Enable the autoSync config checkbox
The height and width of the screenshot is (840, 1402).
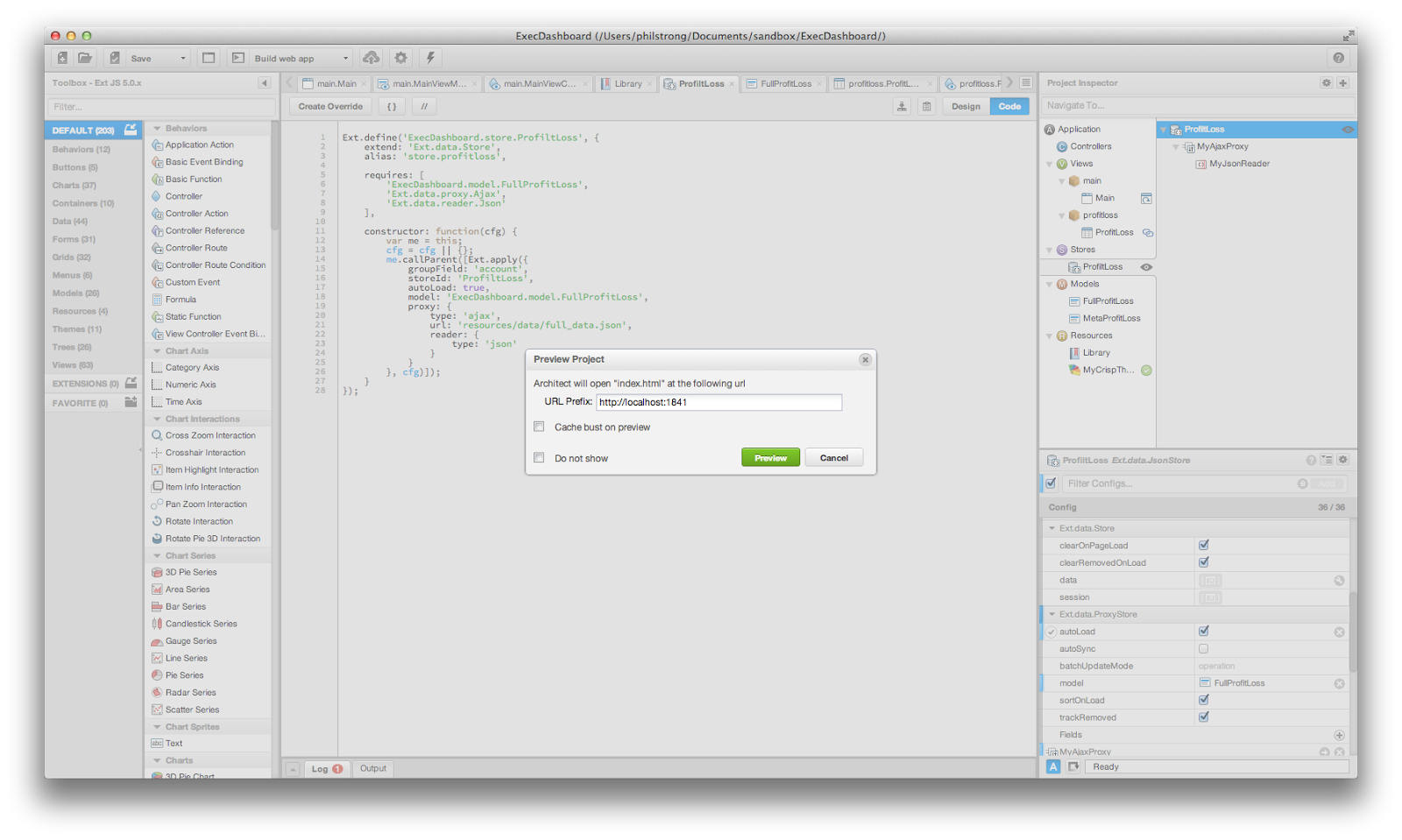click(1203, 649)
